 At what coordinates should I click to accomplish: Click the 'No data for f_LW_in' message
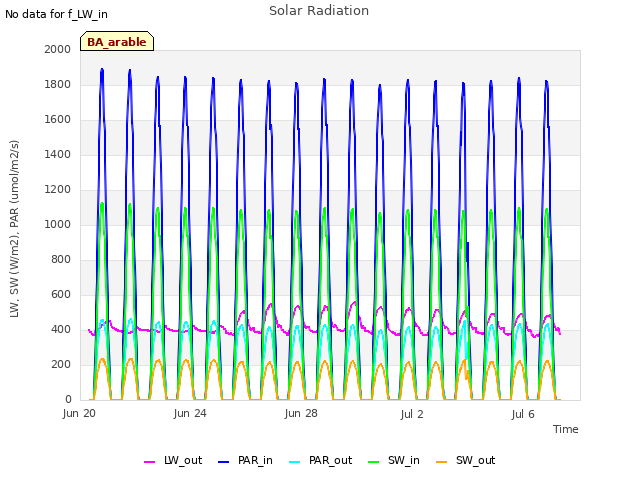56,14
